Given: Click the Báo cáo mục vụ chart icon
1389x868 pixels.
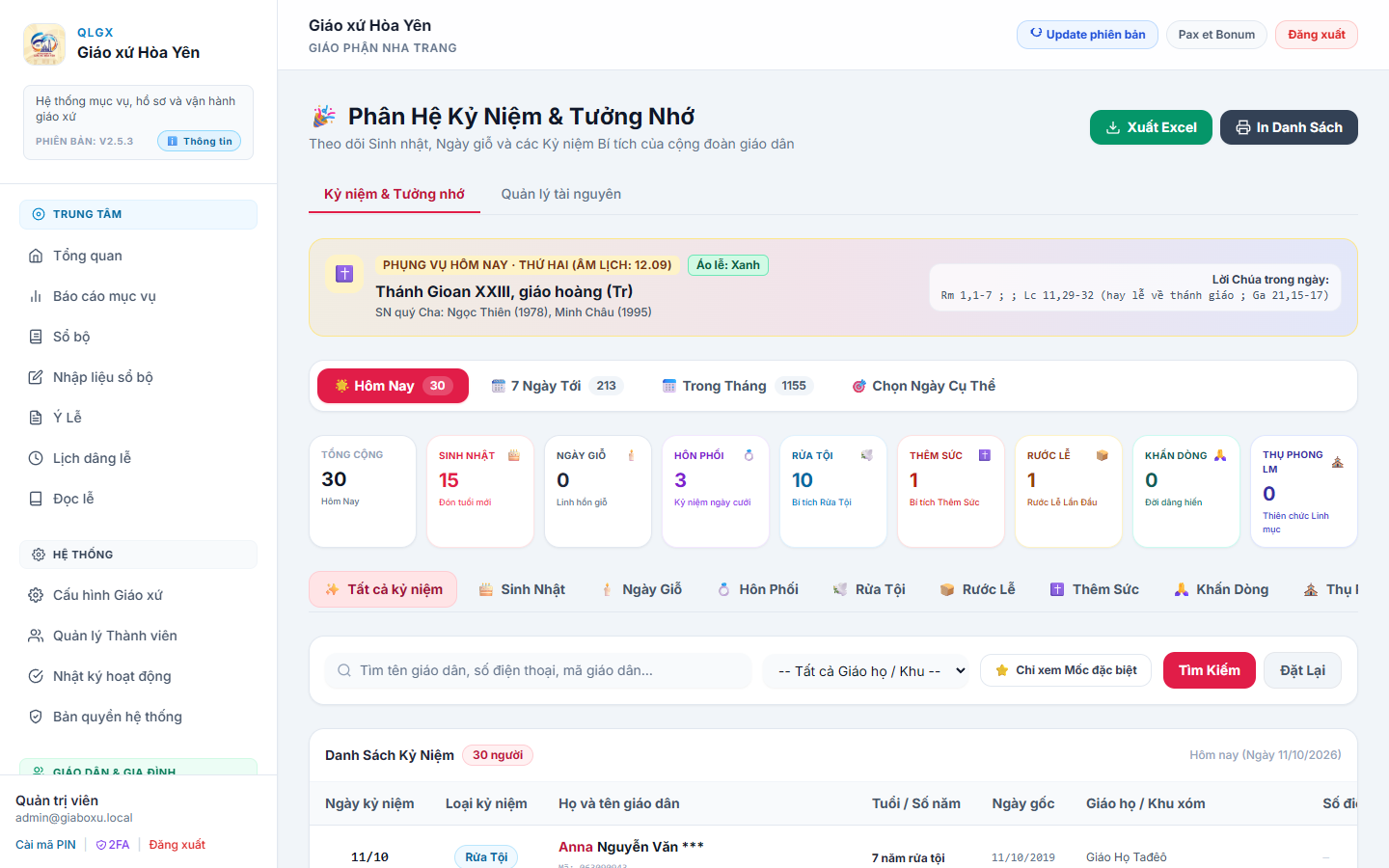Looking at the screenshot, I should 36,296.
